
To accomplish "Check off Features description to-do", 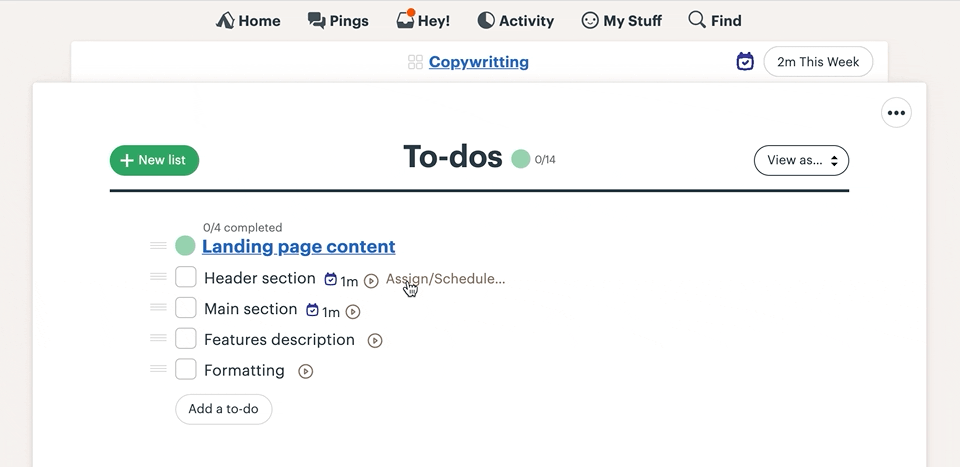I will (x=186, y=338).
